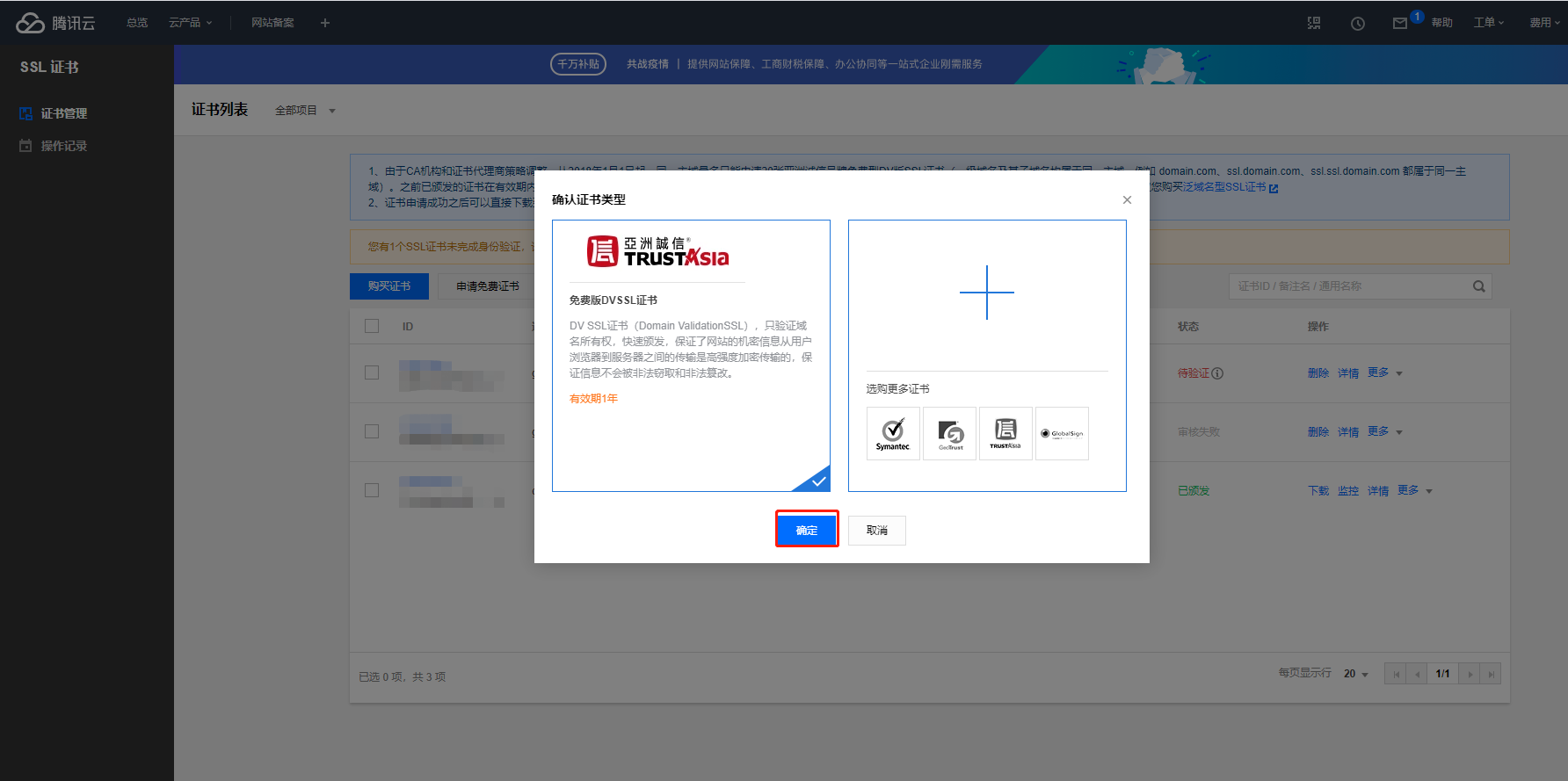This screenshot has height=781, width=1568.
Task: Open the 全部项目 project dropdown
Action: [x=305, y=111]
